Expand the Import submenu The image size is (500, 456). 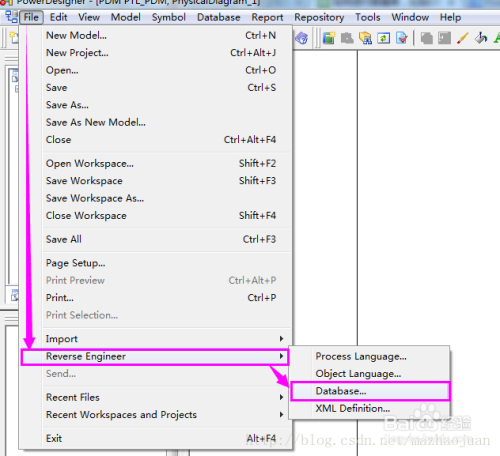click(156, 339)
